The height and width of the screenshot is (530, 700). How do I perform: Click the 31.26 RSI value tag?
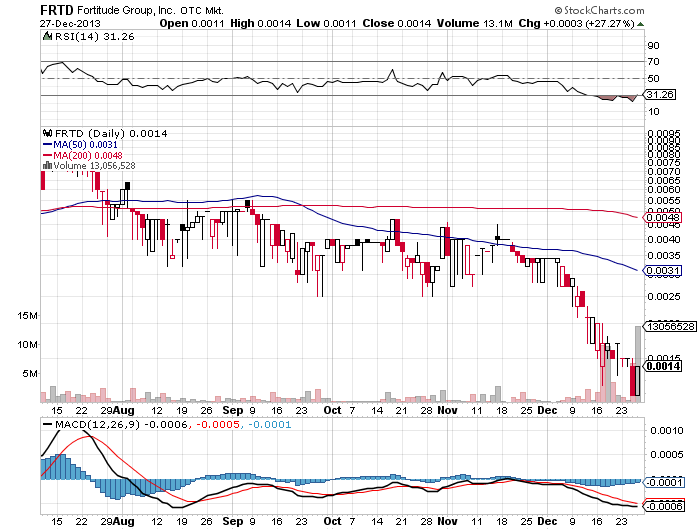coord(659,95)
